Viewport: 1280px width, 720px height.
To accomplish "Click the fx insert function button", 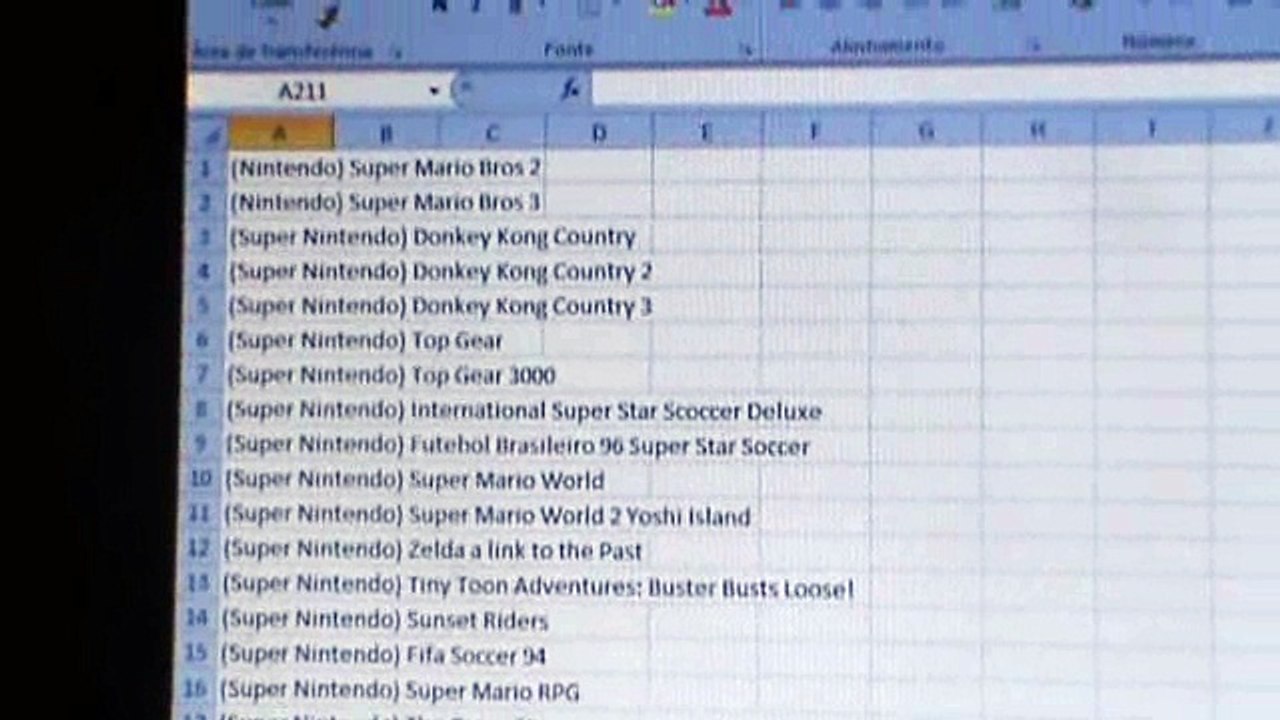I will pos(570,90).
